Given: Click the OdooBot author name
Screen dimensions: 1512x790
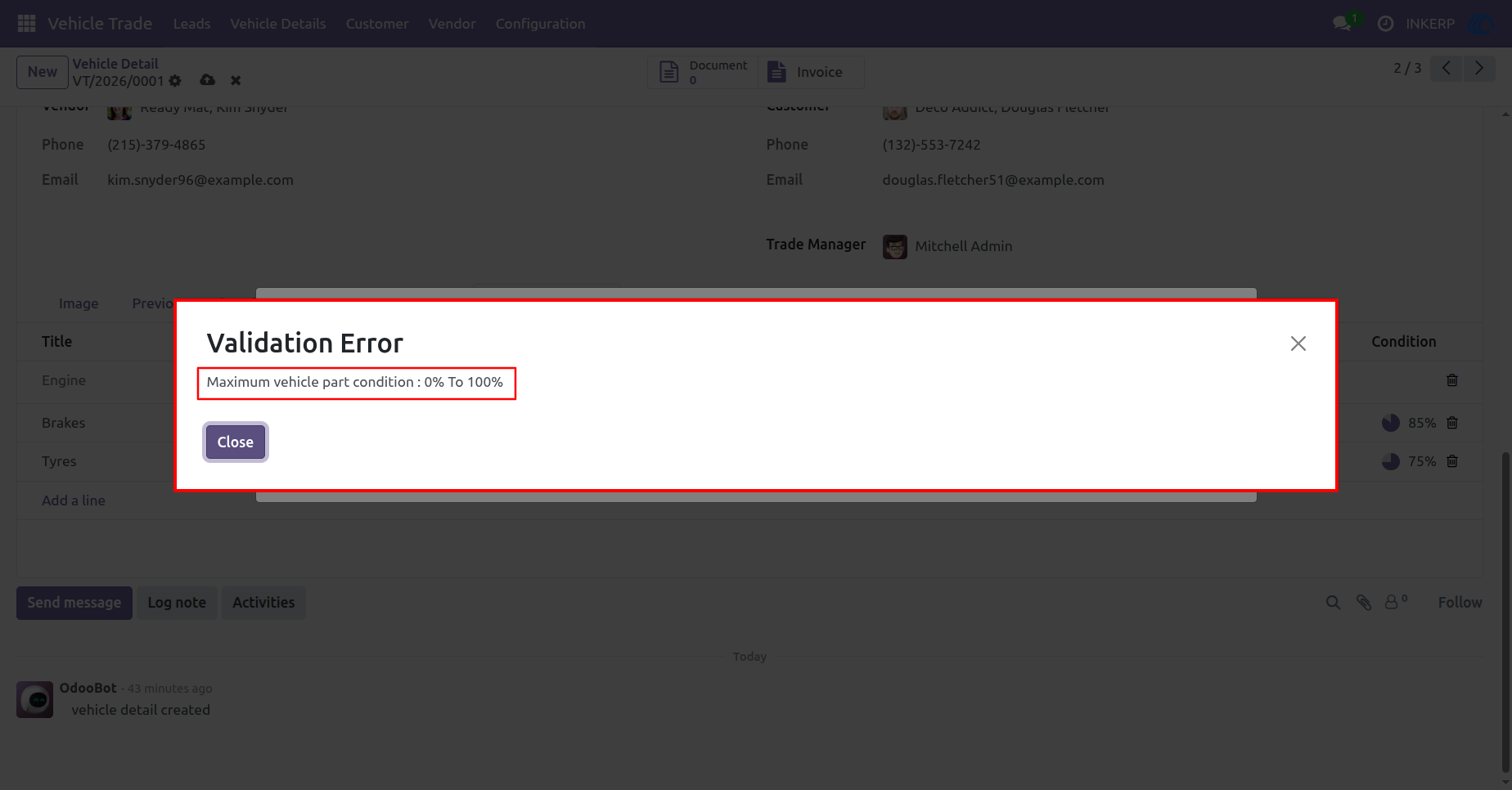Looking at the screenshot, I should pos(88,689).
